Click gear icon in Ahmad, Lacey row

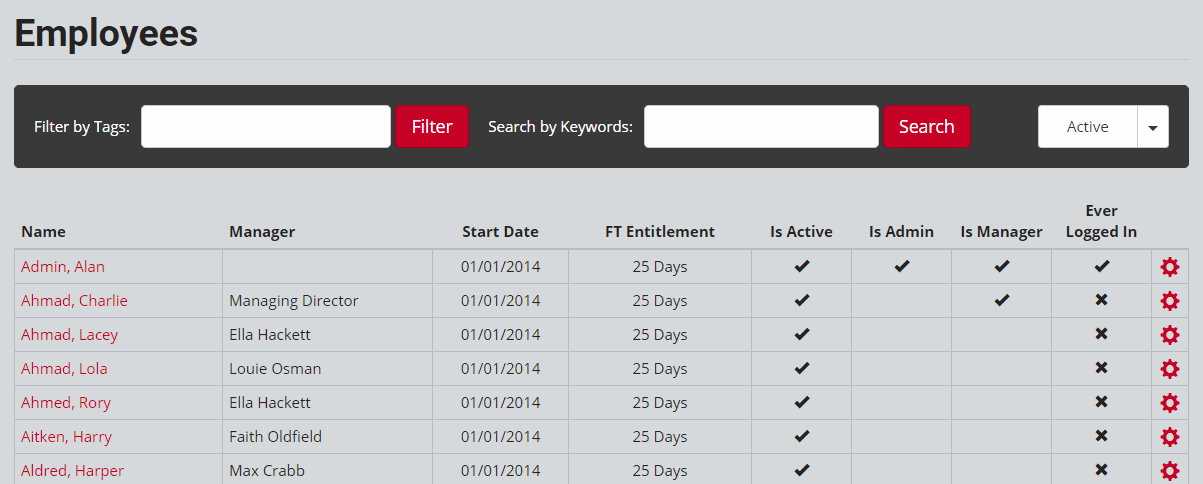click(1169, 335)
